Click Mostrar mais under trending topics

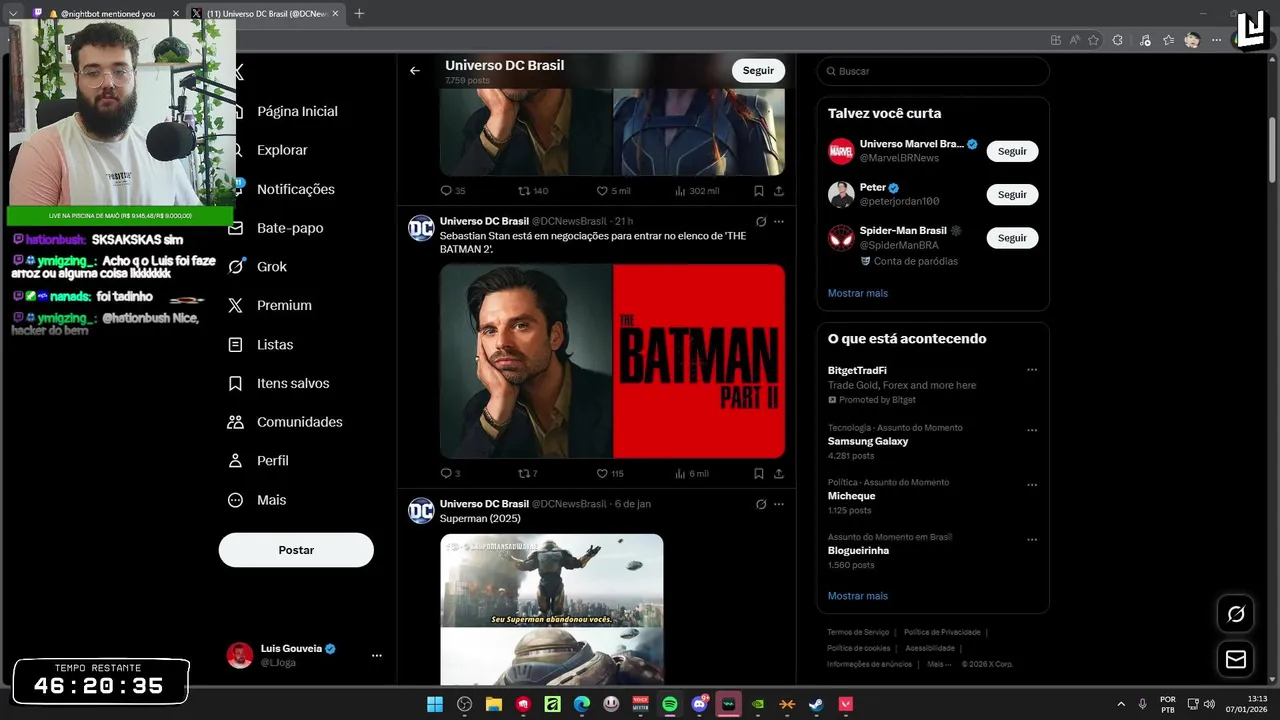click(x=858, y=596)
